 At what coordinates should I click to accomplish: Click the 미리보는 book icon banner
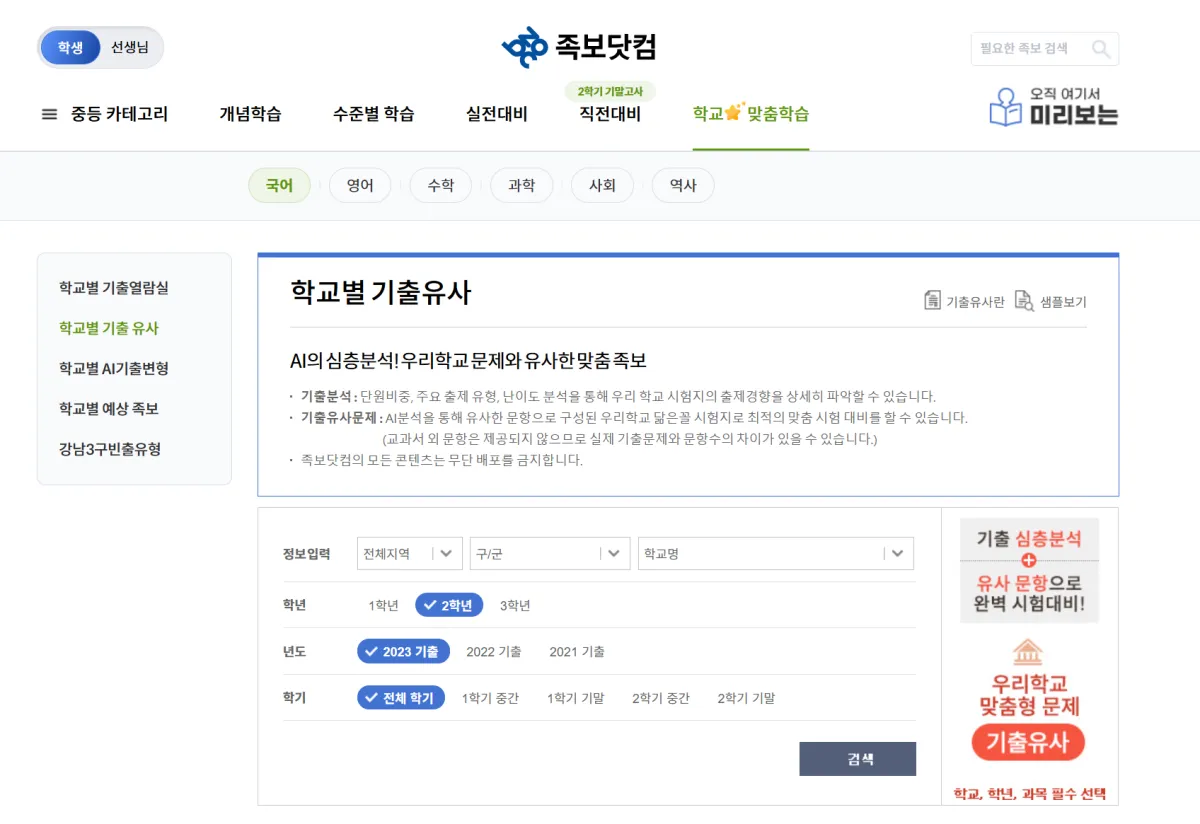(1053, 107)
